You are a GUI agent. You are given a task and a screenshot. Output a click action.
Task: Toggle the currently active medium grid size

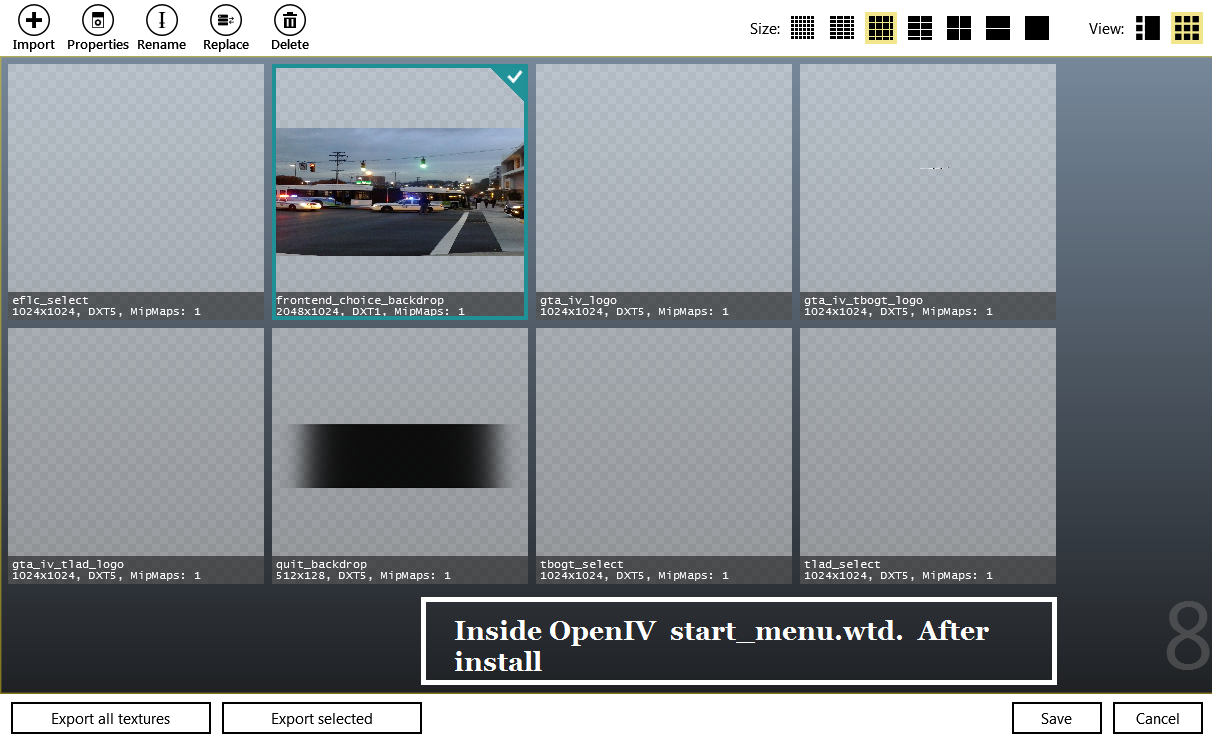click(880, 28)
